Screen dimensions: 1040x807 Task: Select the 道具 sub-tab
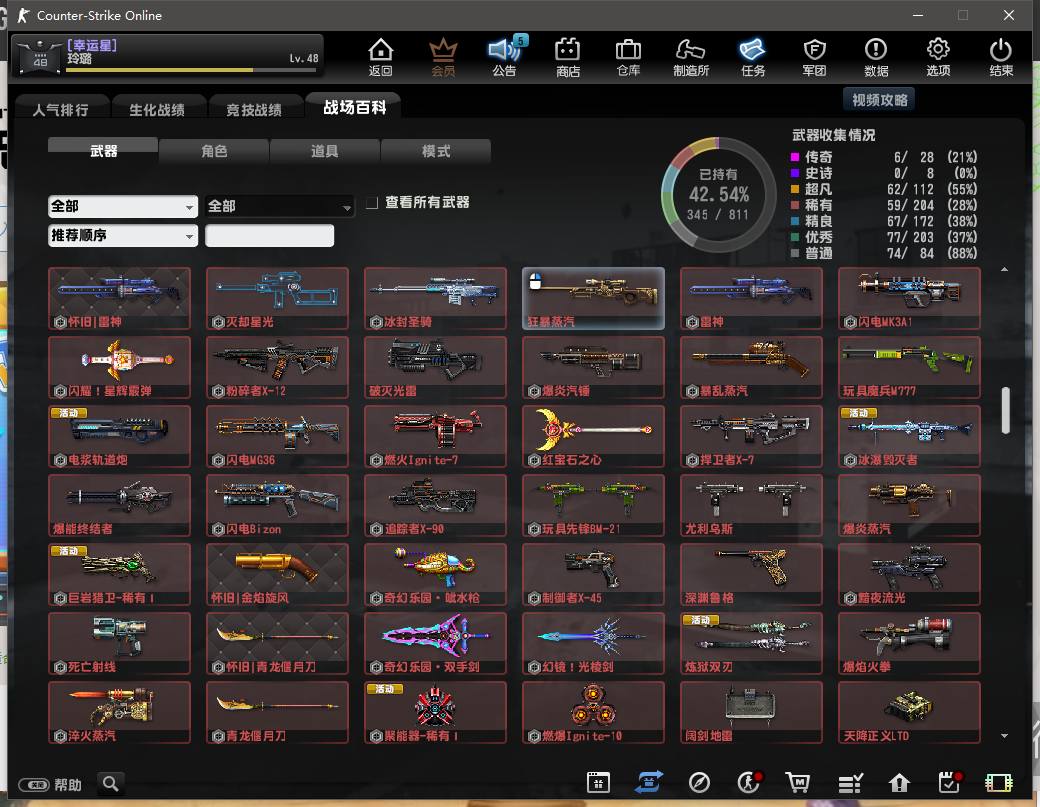(325, 151)
